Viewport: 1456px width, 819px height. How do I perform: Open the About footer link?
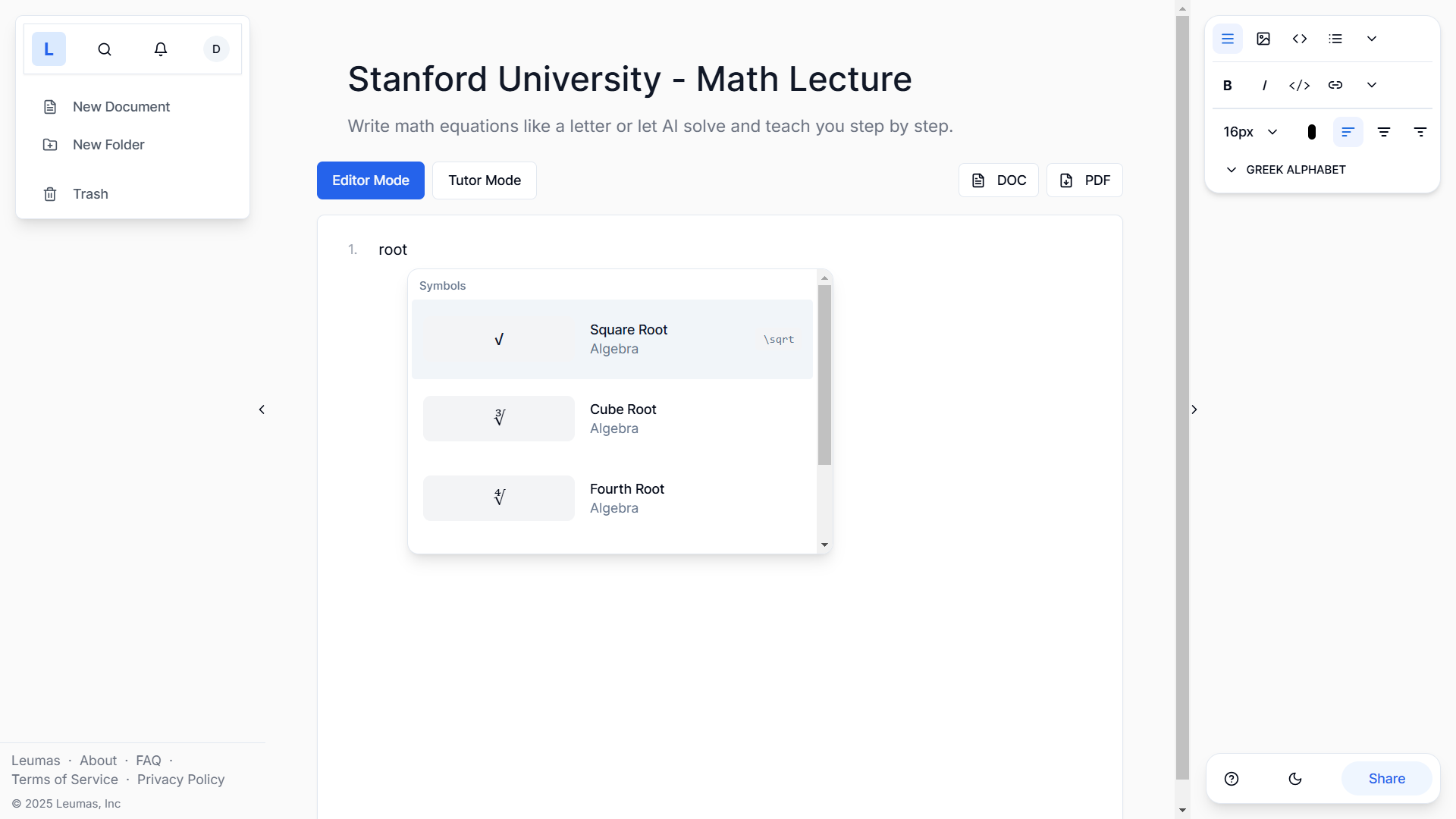coord(99,761)
